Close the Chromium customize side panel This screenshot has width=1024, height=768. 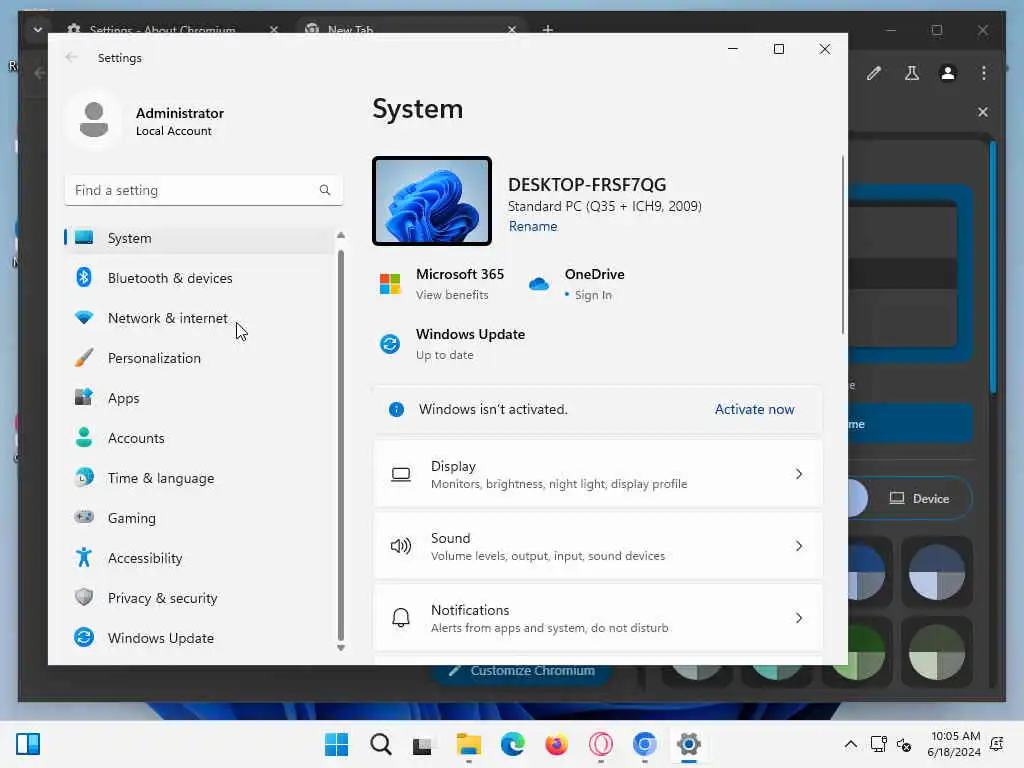pyautogui.click(x=982, y=112)
